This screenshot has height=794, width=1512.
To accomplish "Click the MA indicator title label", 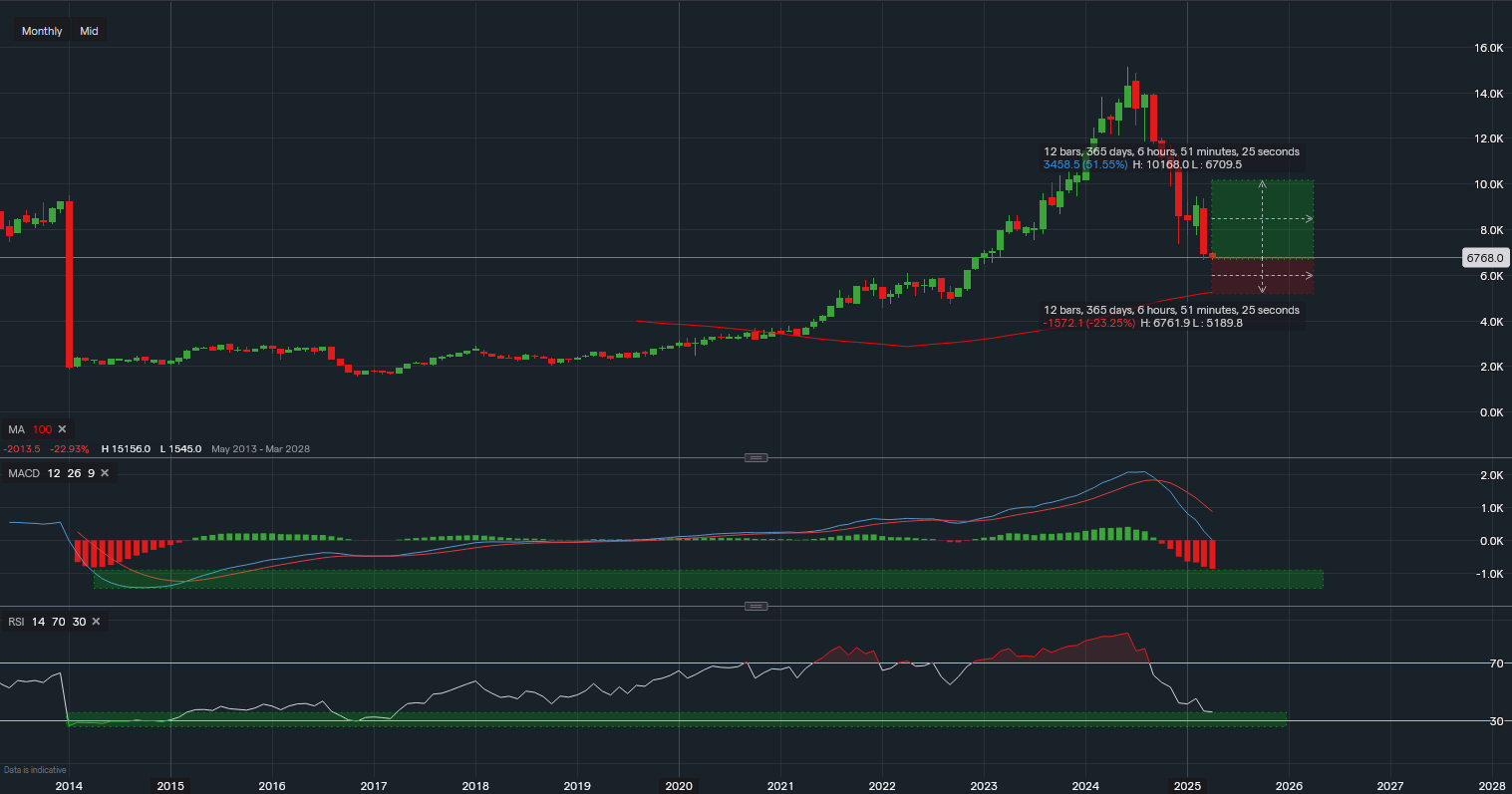I will [16, 428].
